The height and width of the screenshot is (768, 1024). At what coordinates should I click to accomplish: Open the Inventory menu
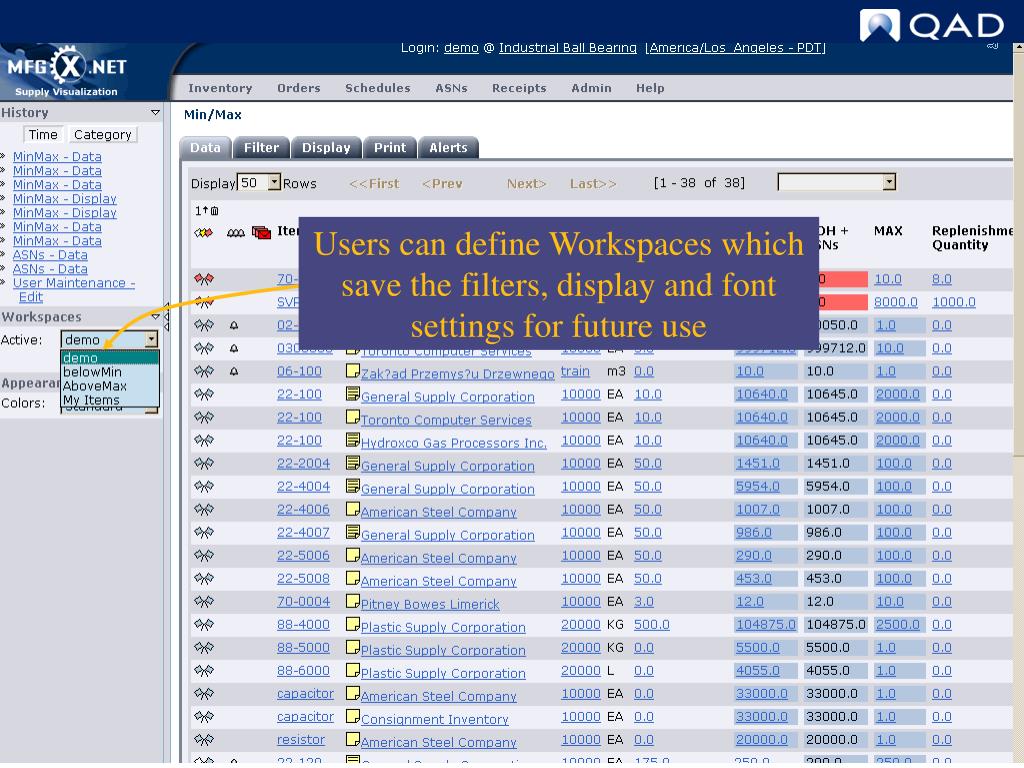(219, 88)
